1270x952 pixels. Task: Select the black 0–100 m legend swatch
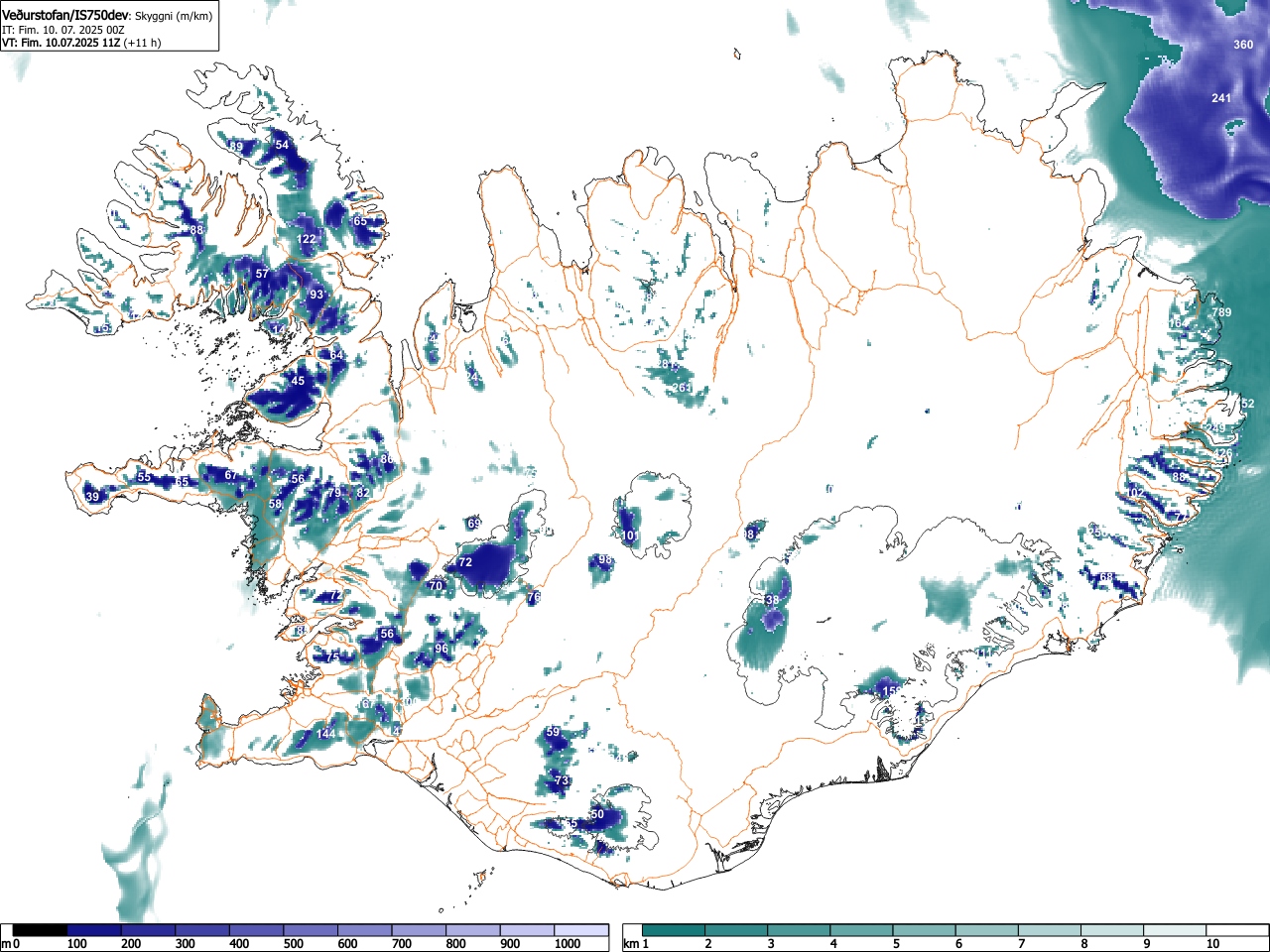click(41, 930)
